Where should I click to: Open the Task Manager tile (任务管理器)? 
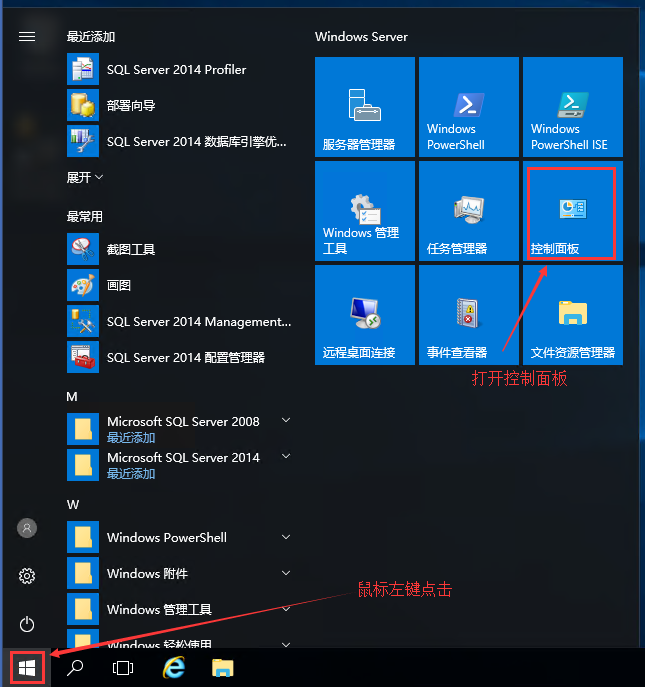468,211
